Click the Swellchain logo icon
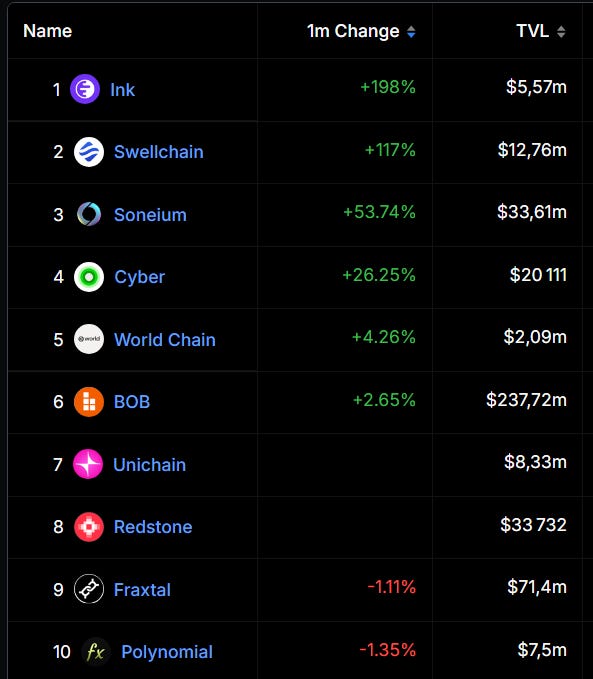 (89, 152)
